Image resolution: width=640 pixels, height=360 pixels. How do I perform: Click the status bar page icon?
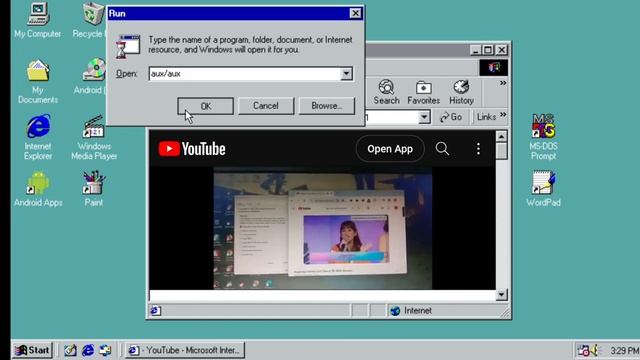[x=156, y=311]
